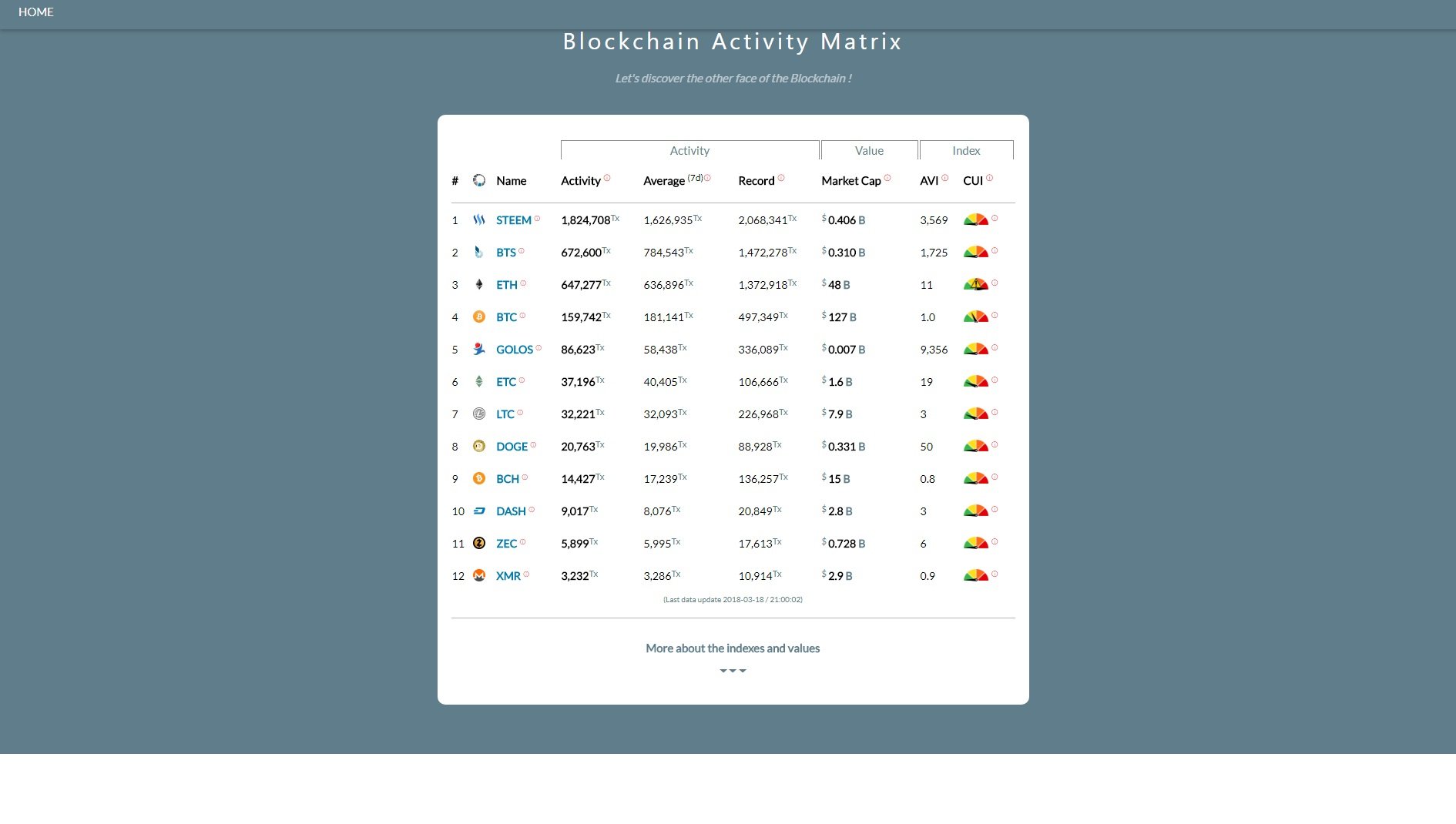Click the CUI gauge icon for ZEC
1456x824 pixels.
976,543
